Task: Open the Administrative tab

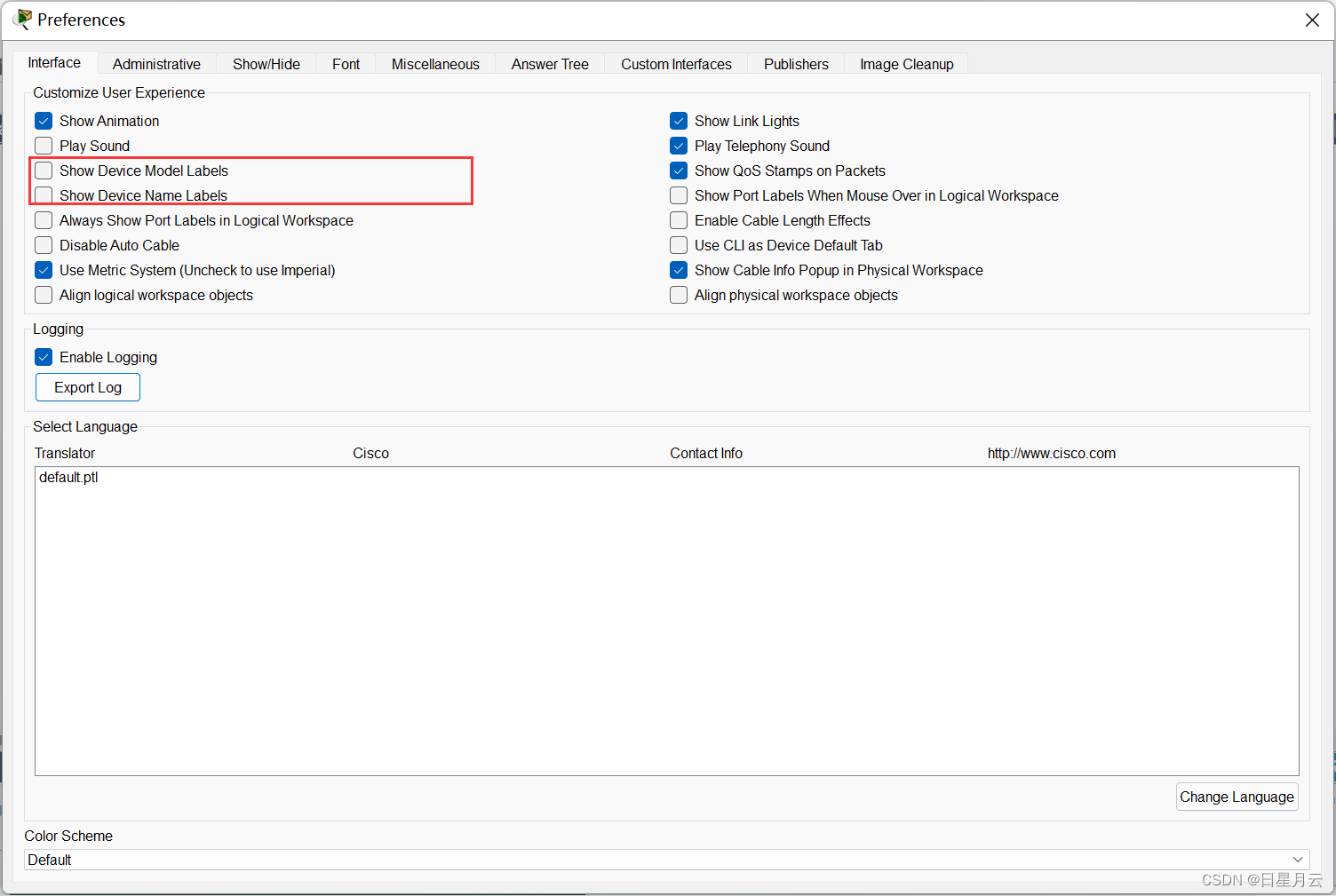Action: point(156,64)
